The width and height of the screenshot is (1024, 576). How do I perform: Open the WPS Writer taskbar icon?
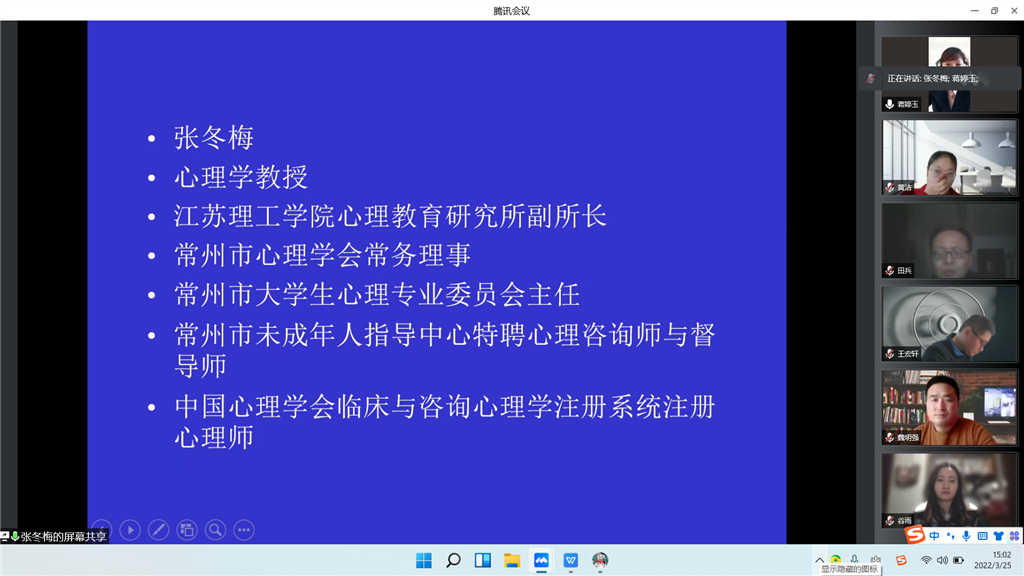[x=571, y=560]
